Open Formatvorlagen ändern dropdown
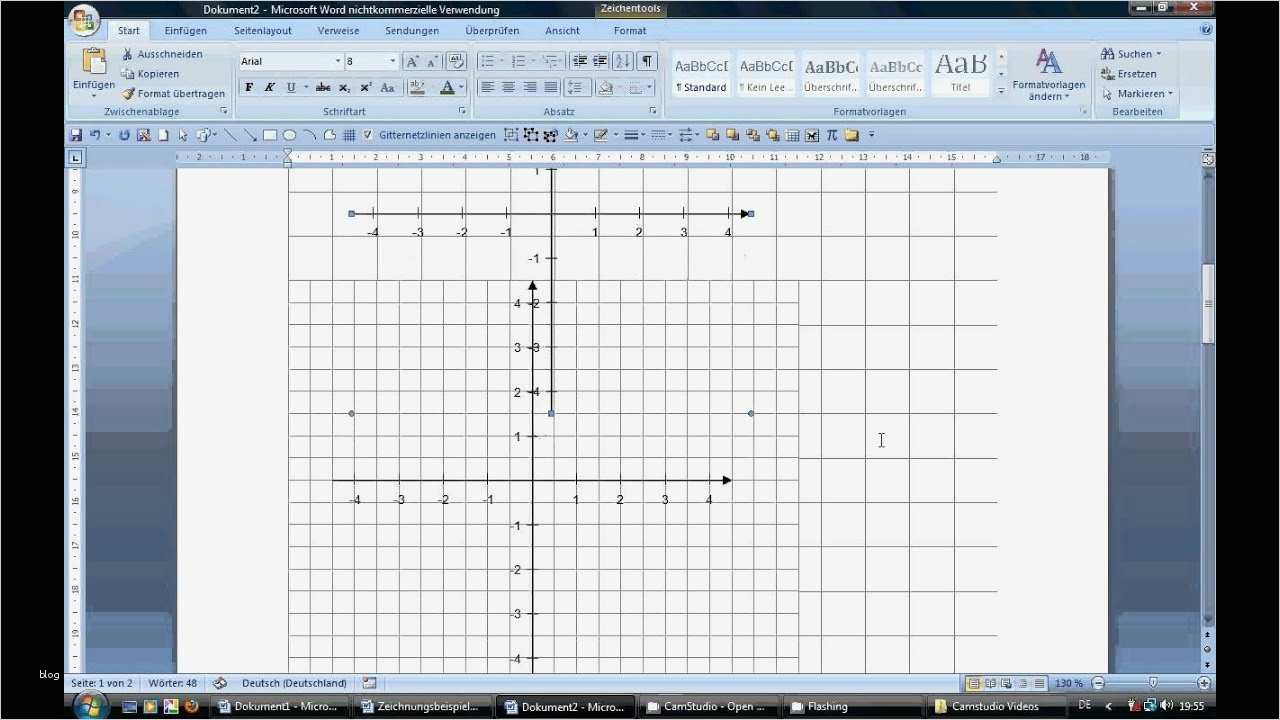This screenshot has height=720, width=1280. coord(1048,75)
